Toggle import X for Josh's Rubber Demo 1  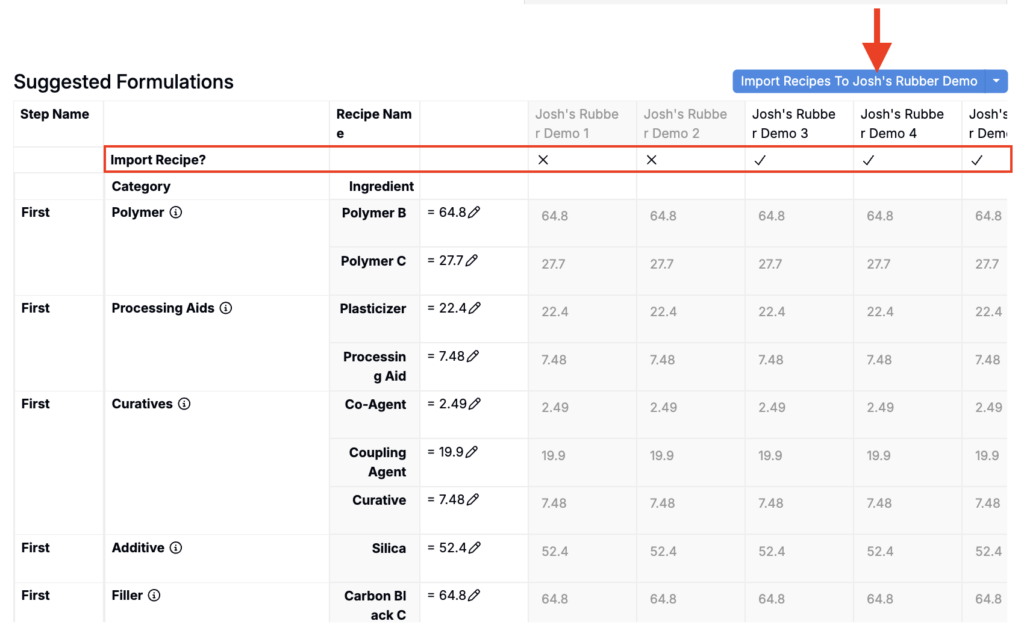pos(543,160)
